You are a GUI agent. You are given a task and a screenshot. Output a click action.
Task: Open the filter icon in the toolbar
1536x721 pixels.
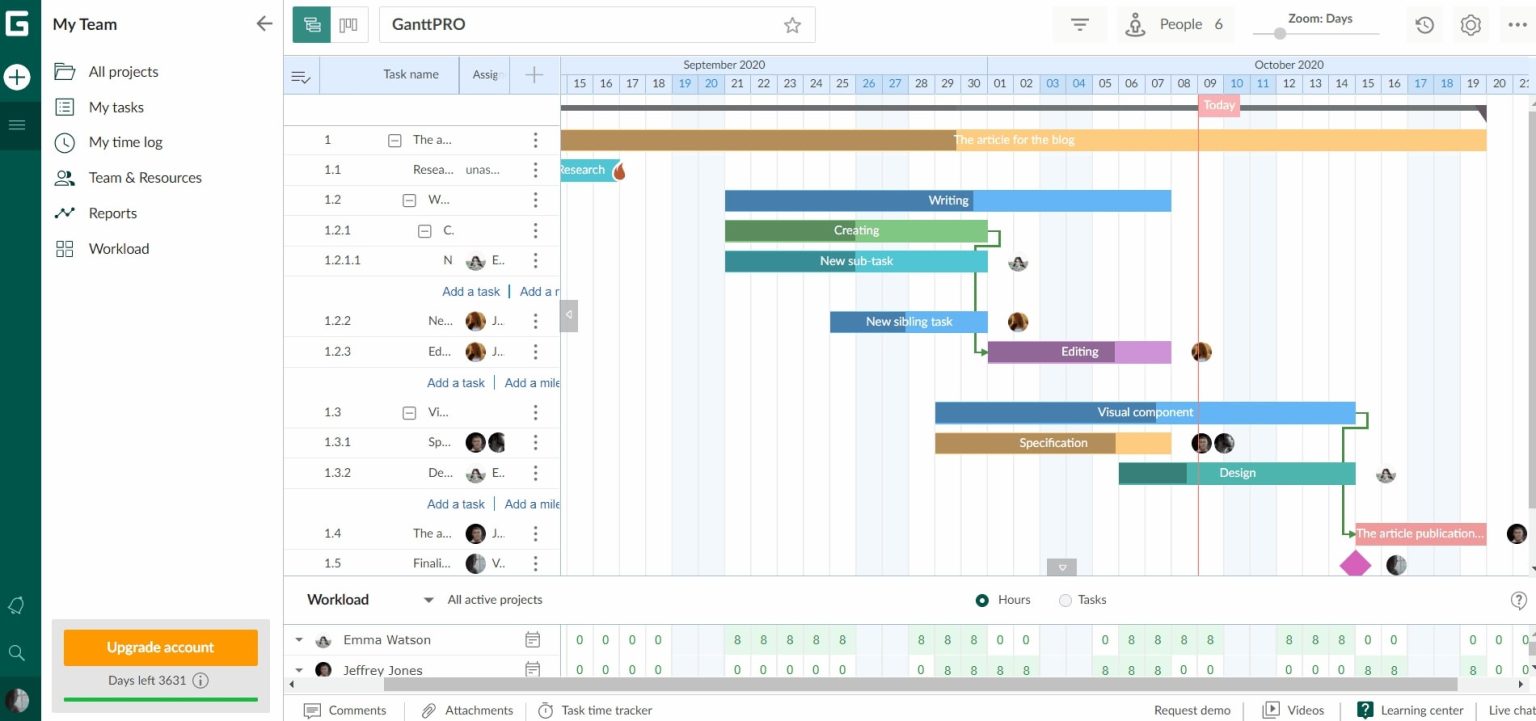point(1079,23)
